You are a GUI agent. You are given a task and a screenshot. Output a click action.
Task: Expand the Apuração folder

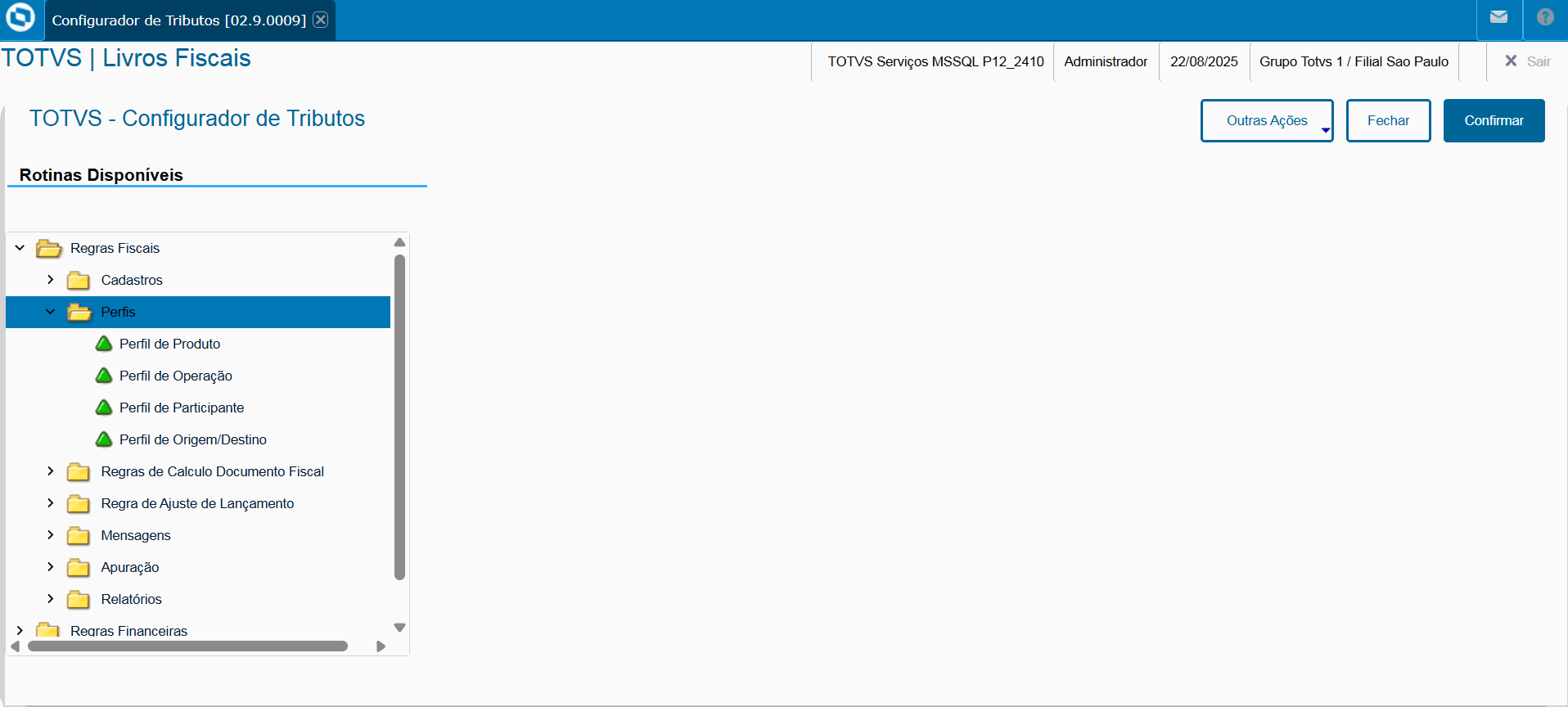coord(51,567)
